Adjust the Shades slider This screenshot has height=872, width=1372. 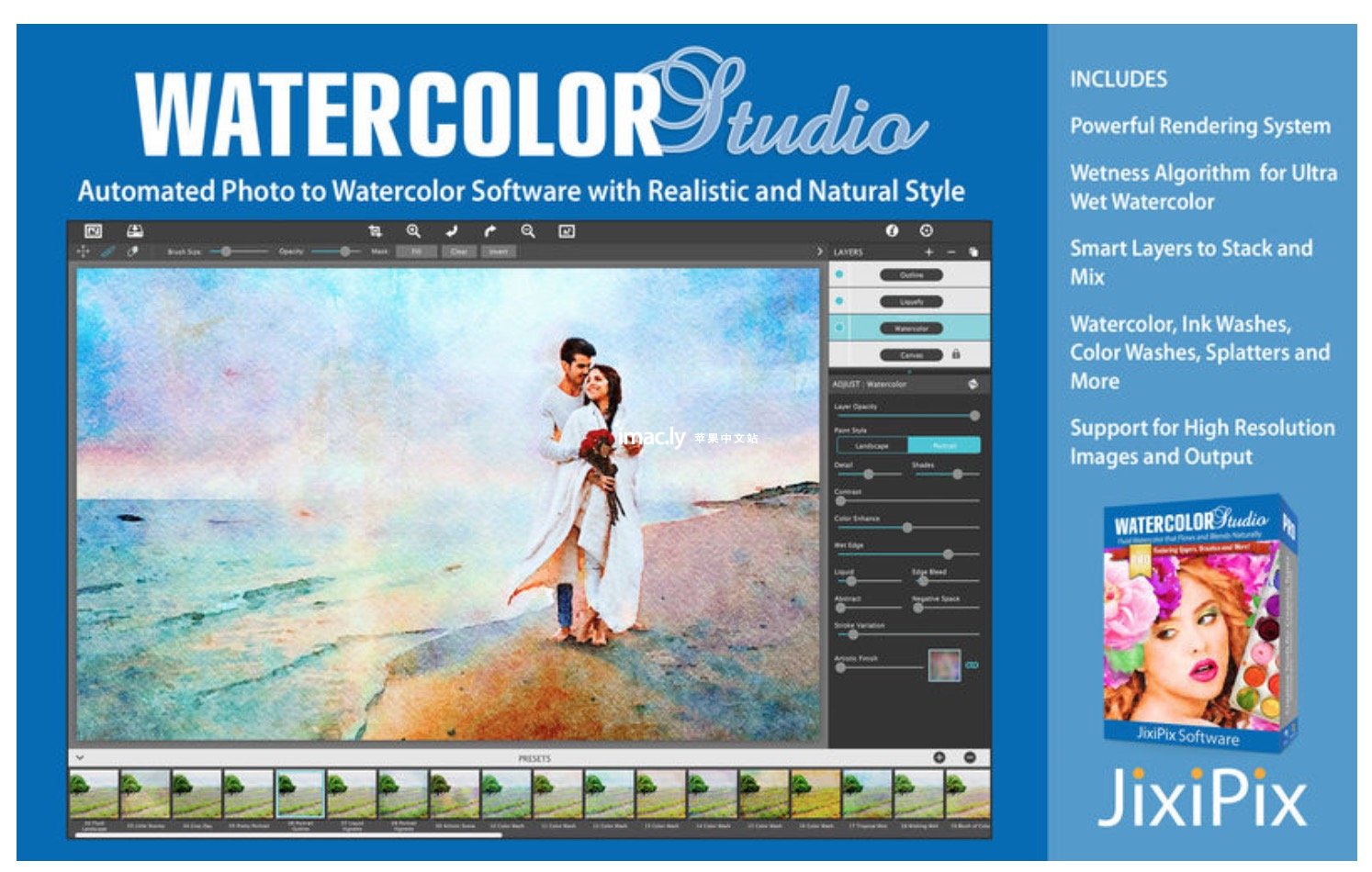click(x=946, y=474)
